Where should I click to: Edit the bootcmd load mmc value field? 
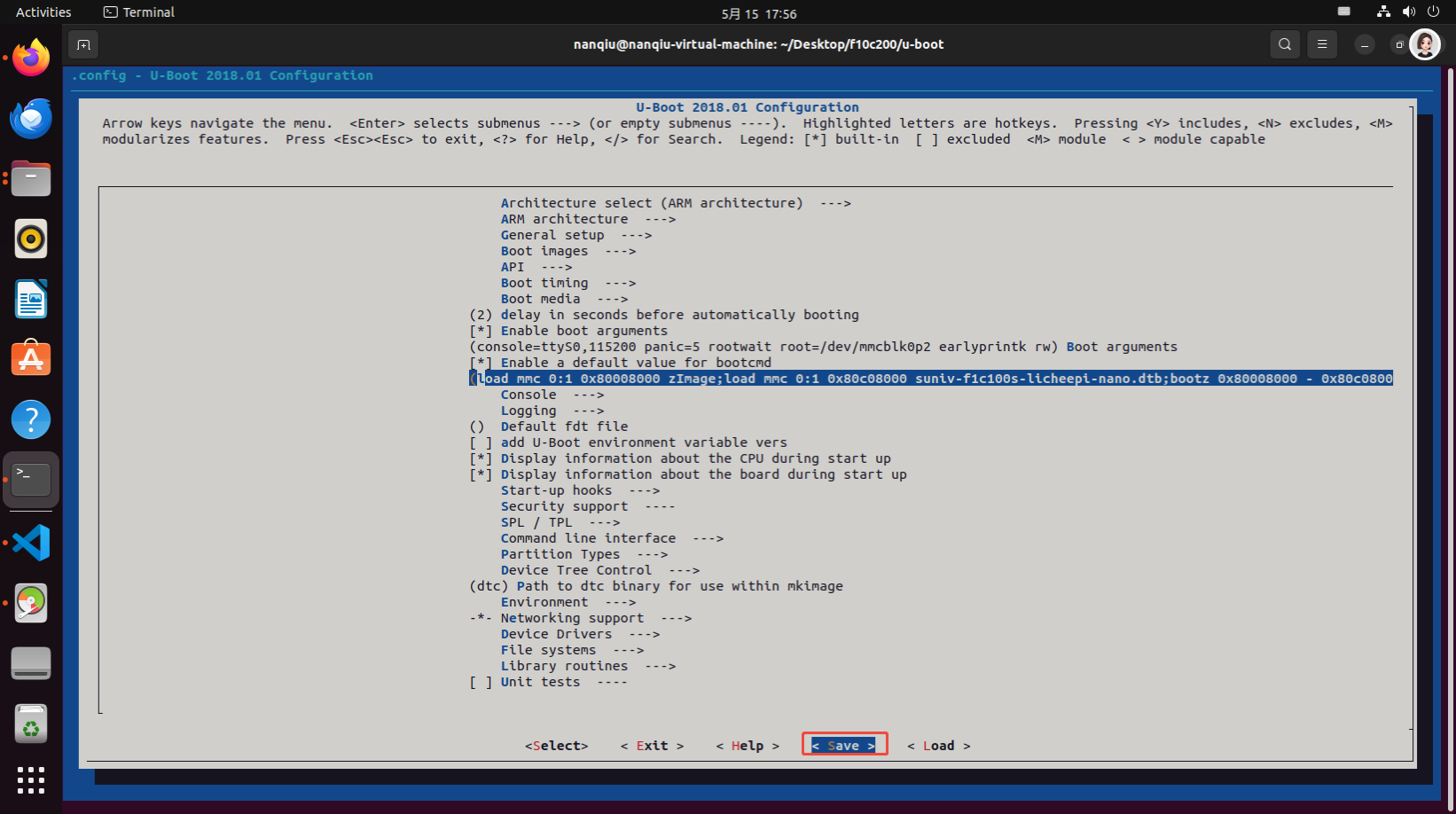[x=931, y=379]
